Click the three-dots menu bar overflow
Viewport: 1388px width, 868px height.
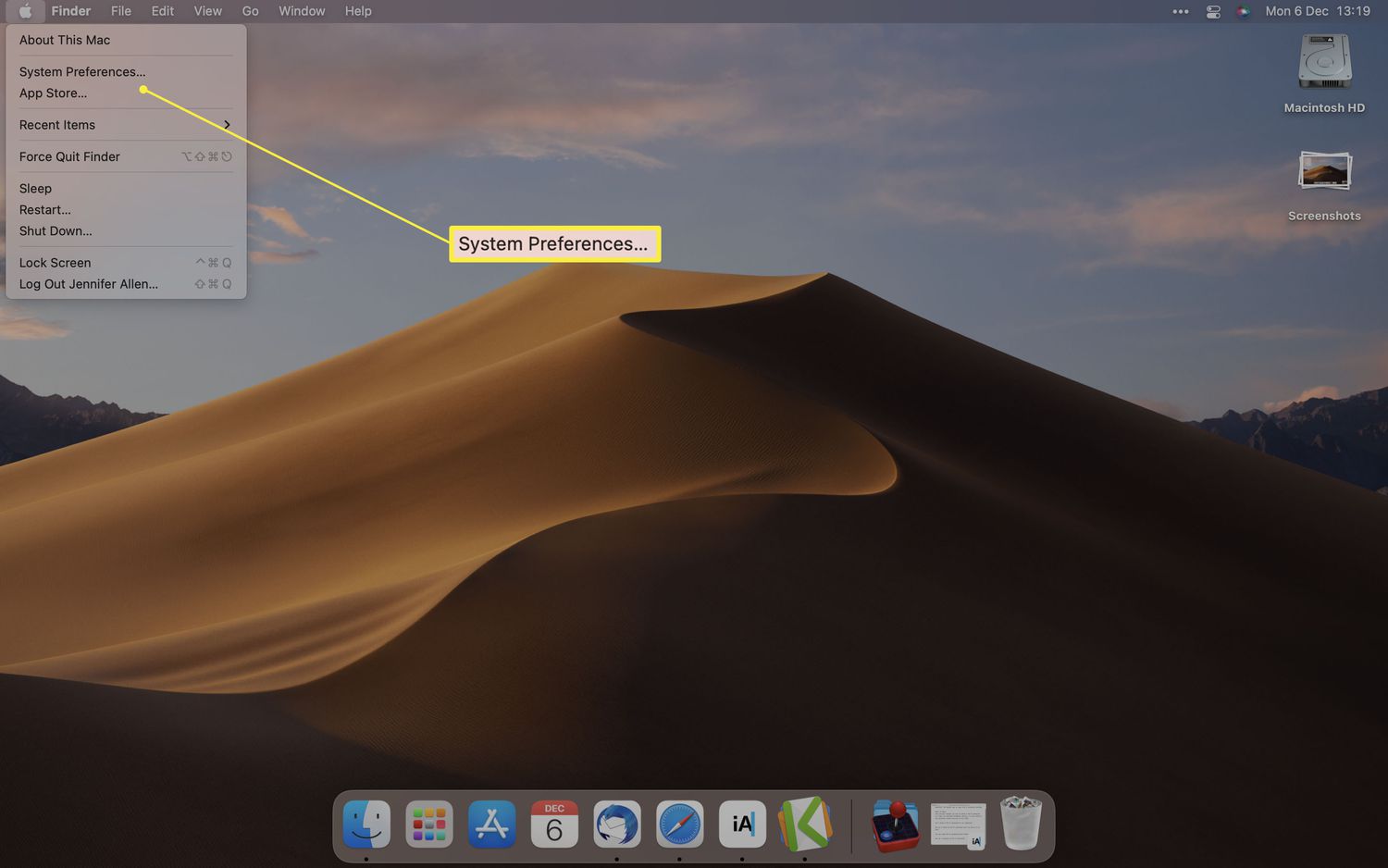(1181, 11)
